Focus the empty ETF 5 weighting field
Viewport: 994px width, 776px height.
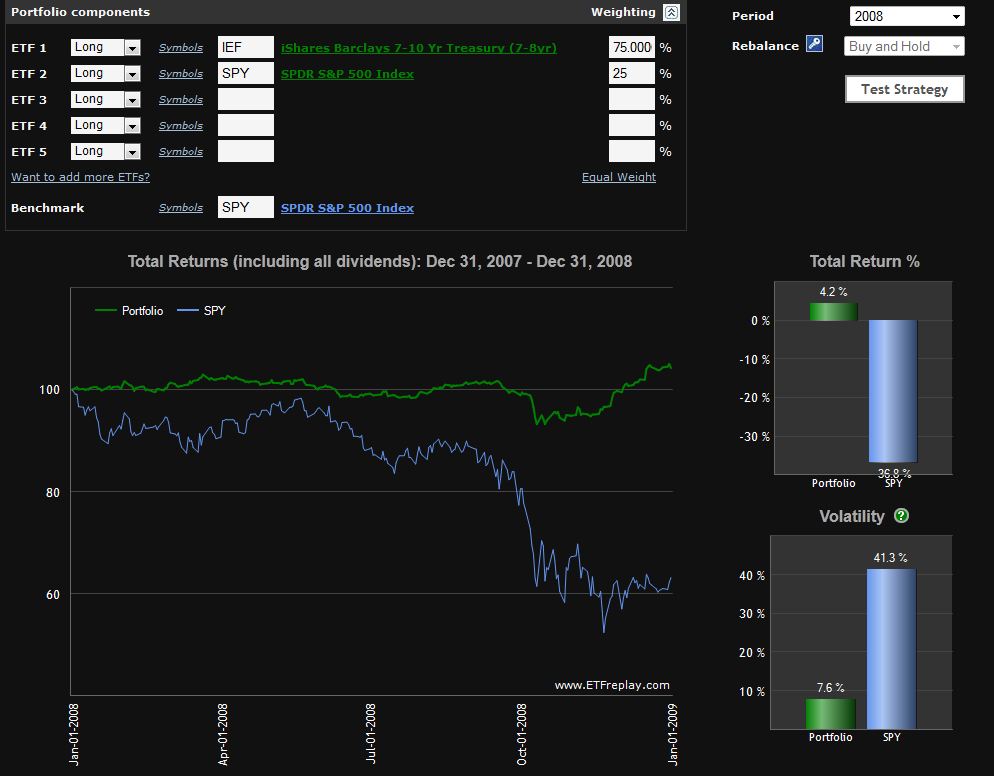click(x=632, y=151)
